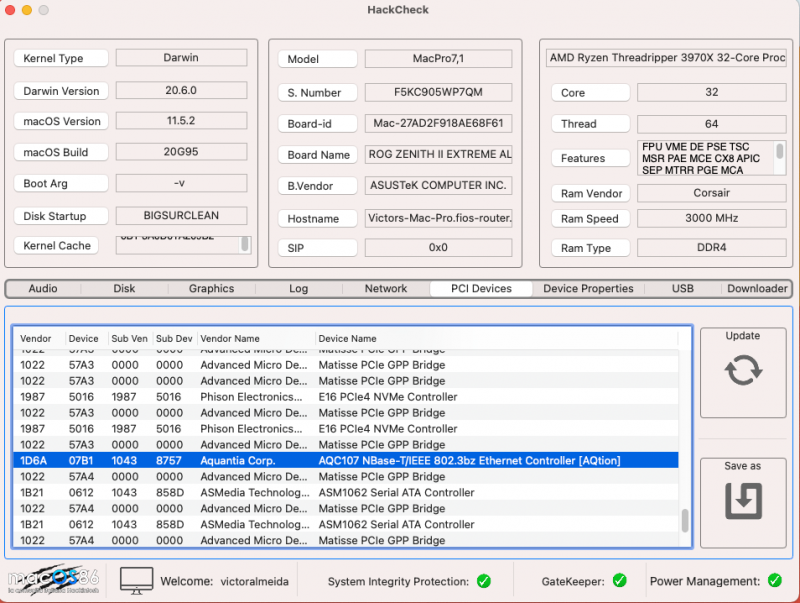800x603 pixels.
Task: Switch to the Audio tab
Action: pyautogui.click(x=42, y=288)
